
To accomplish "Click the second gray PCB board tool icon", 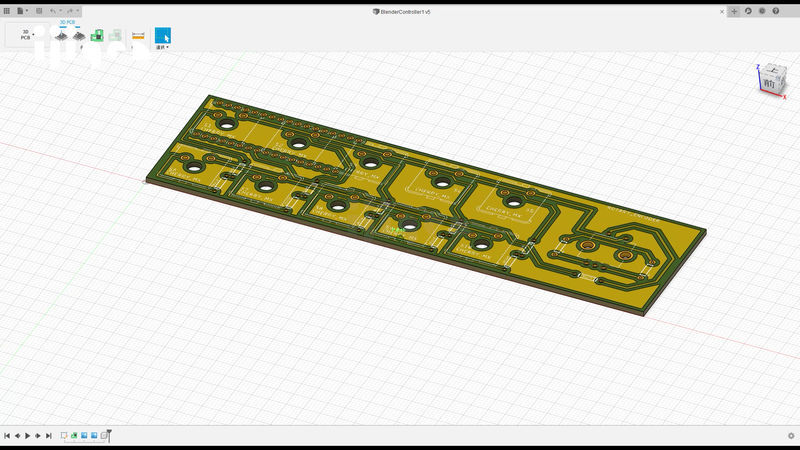I will coord(79,36).
